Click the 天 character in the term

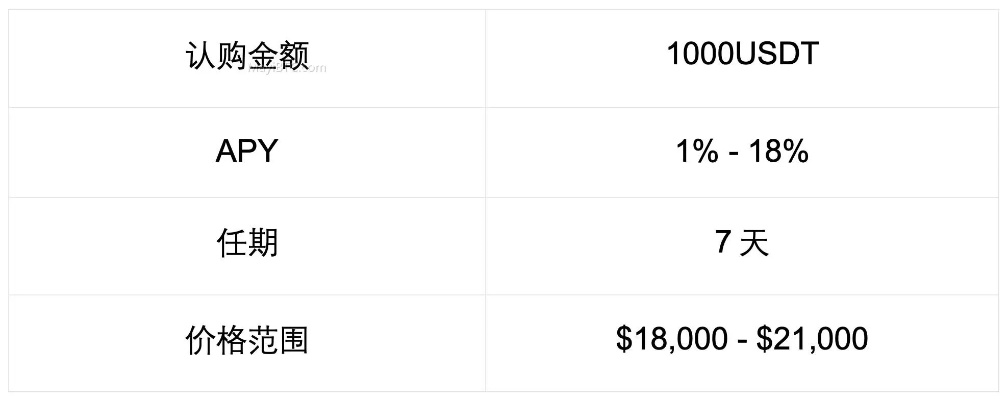[x=754, y=244]
